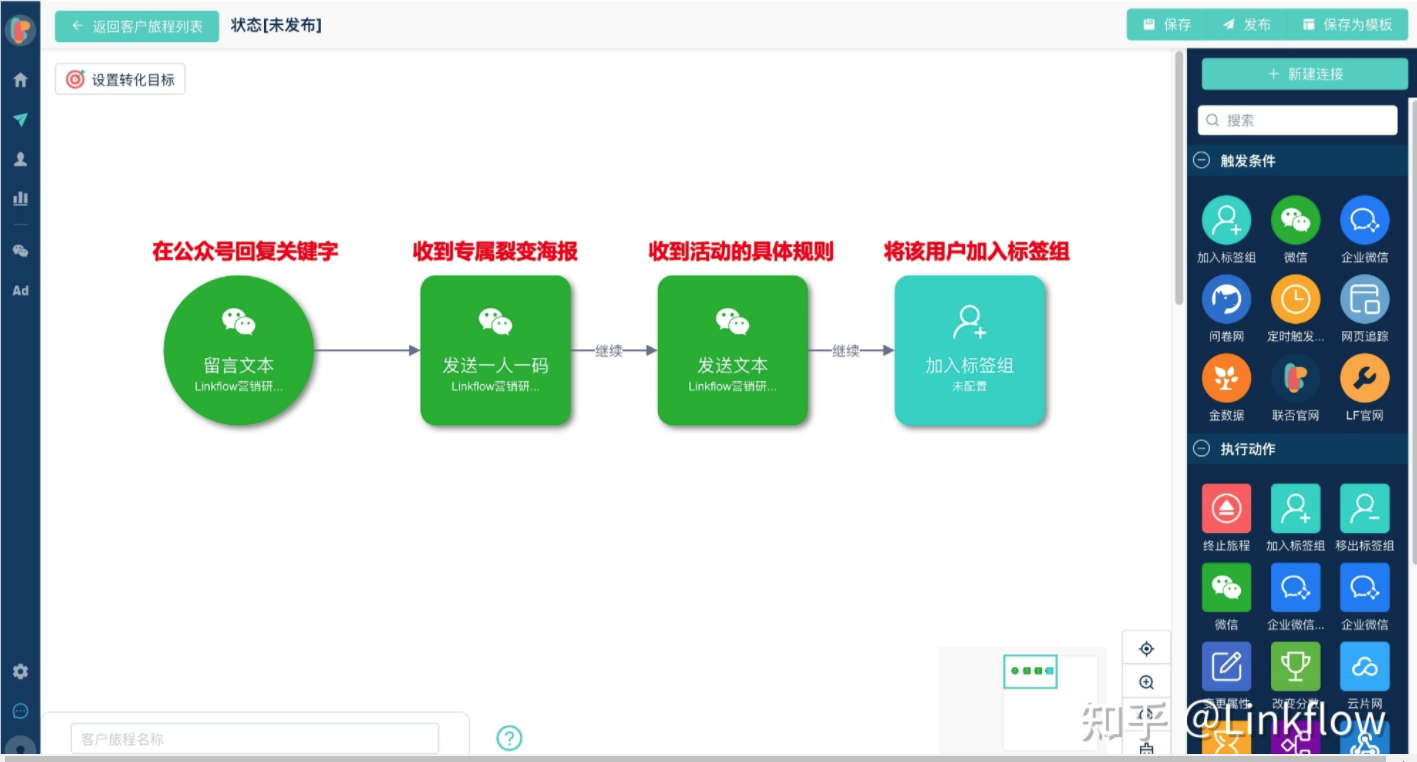The image size is (1417, 762).
Task: Collapse the 执行动作 section
Action: [x=1202, y=449]
